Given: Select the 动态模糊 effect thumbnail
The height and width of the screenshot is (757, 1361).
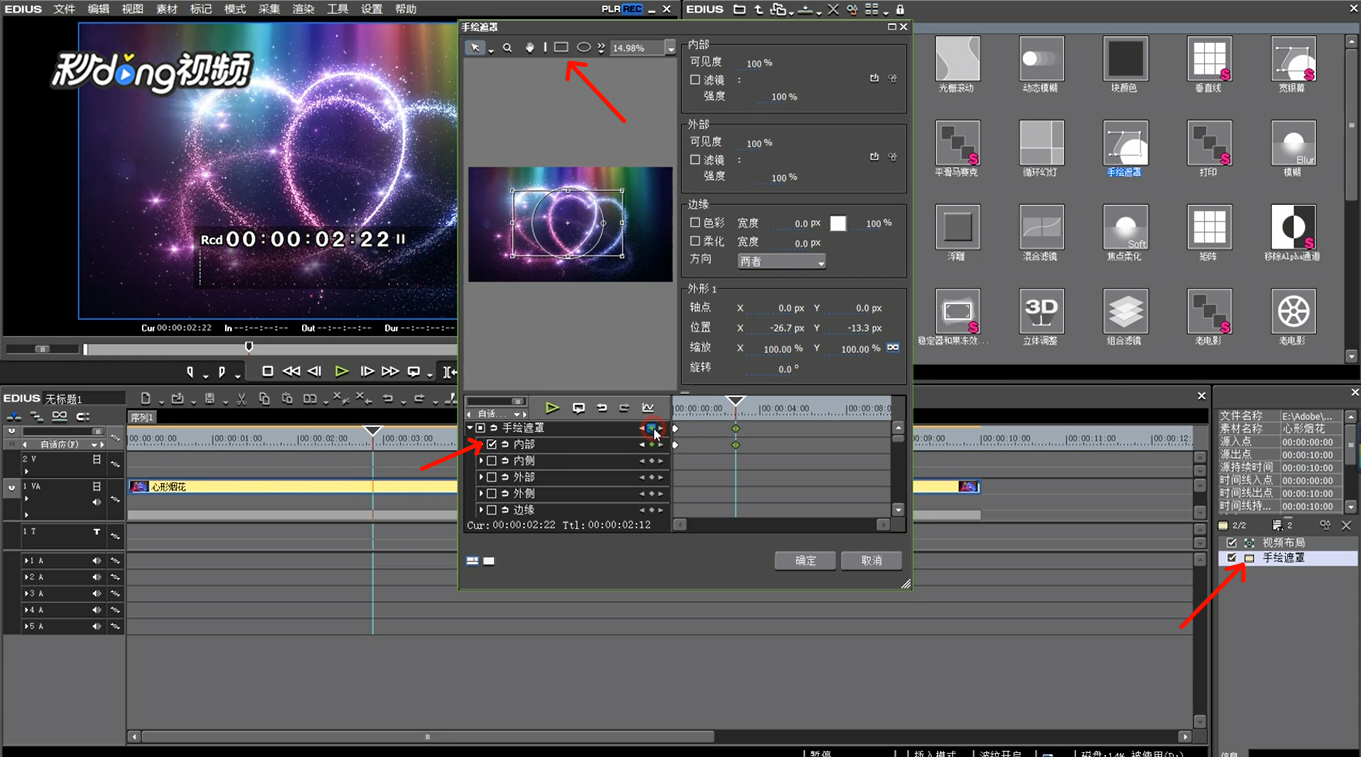Looking at the screenshot, I should click(1041, 66).
